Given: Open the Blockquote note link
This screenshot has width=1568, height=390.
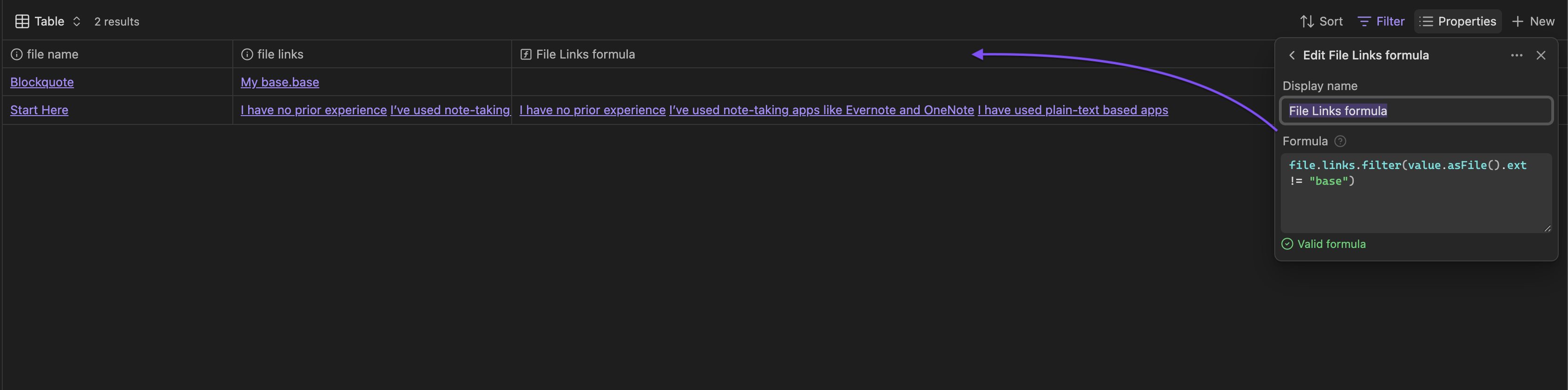Looking at the screenshot, I should click(42, 82).
